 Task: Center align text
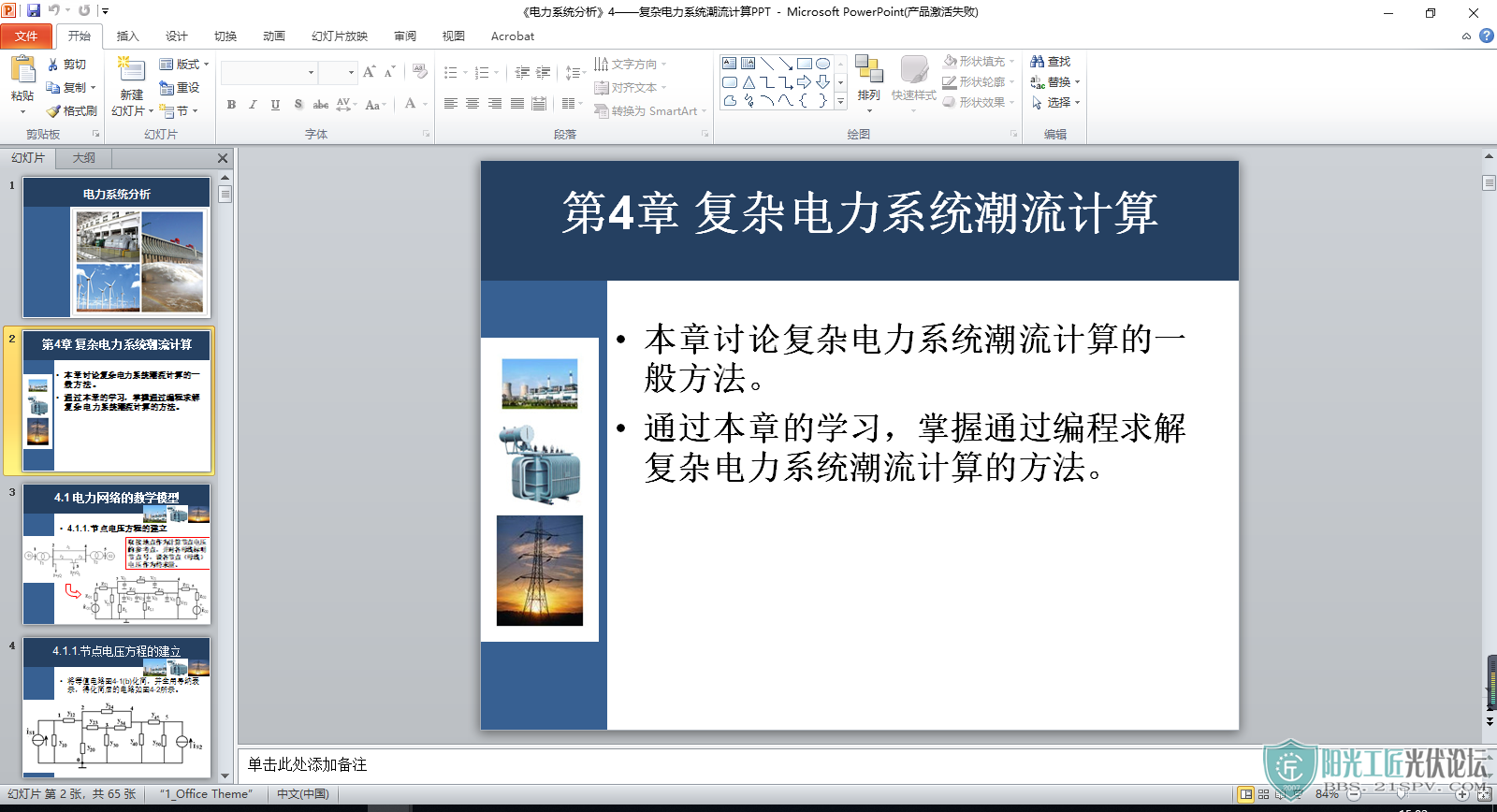[472, 104]
